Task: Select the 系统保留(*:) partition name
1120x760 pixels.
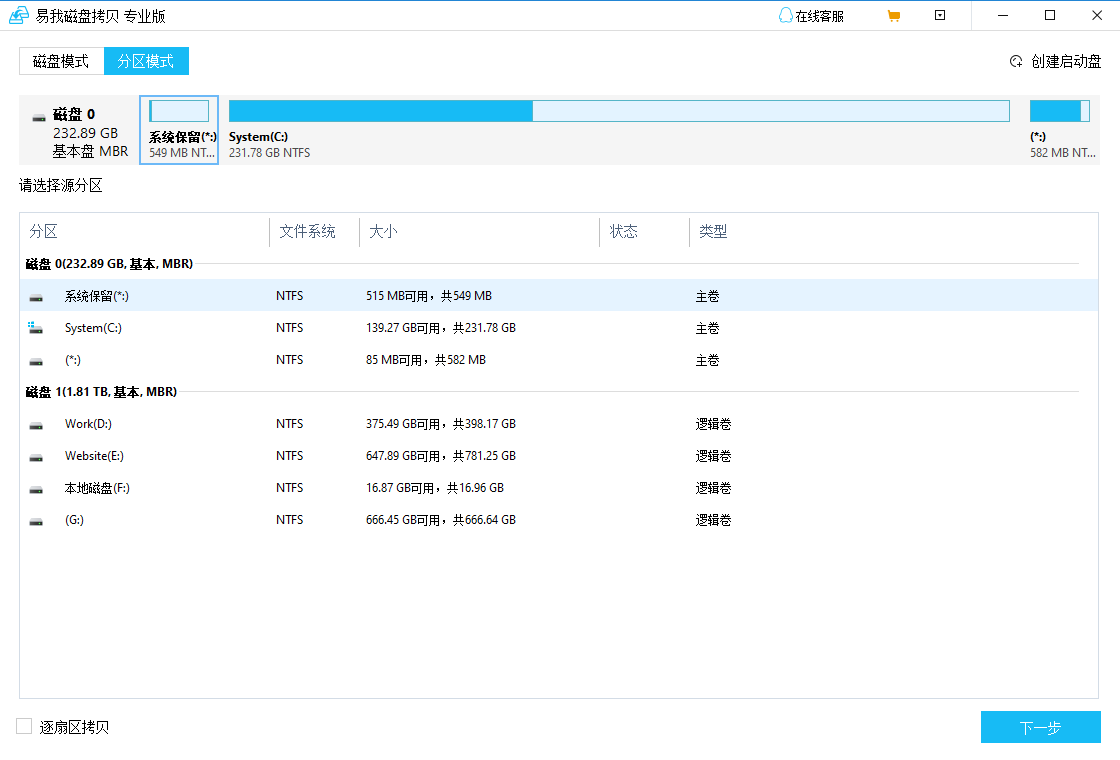Action: (96, 296)
